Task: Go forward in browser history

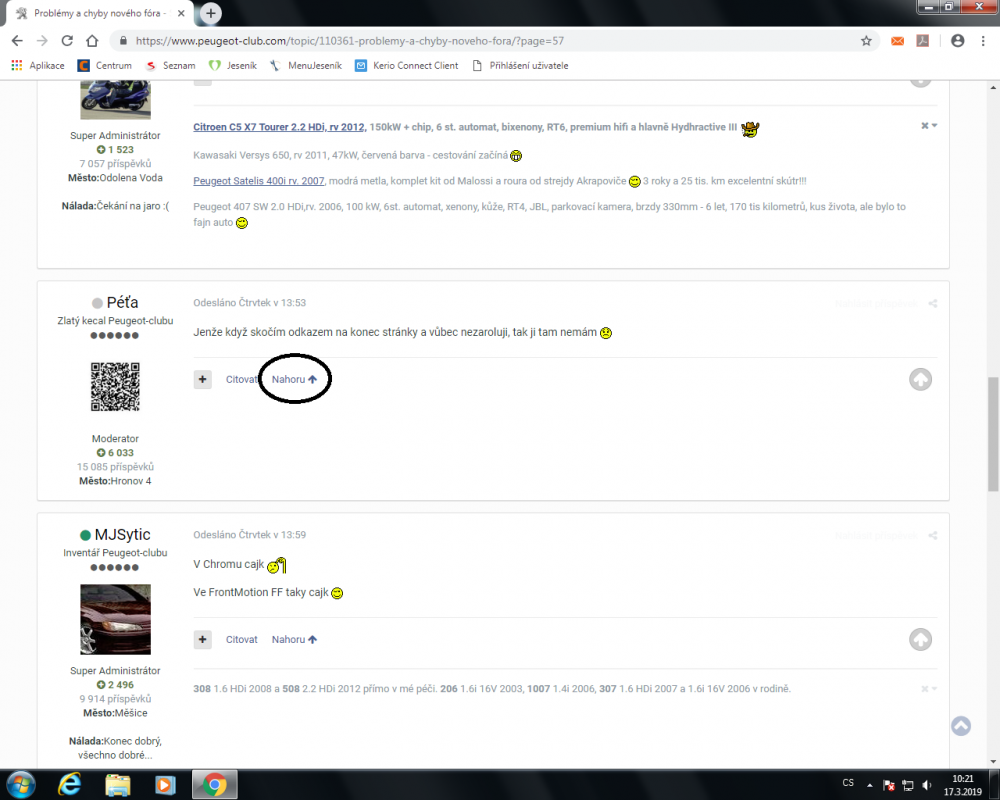Action: [42, 41]
